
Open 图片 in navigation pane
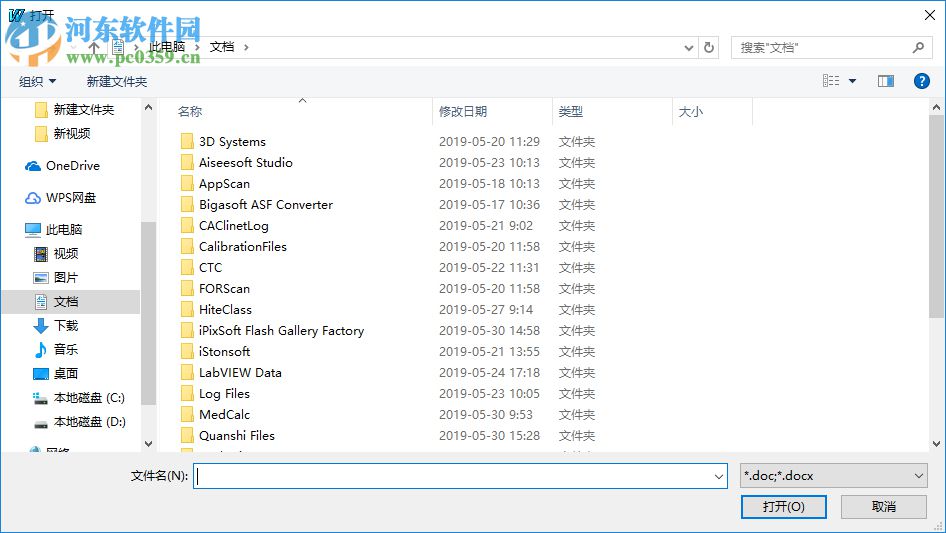56,278
